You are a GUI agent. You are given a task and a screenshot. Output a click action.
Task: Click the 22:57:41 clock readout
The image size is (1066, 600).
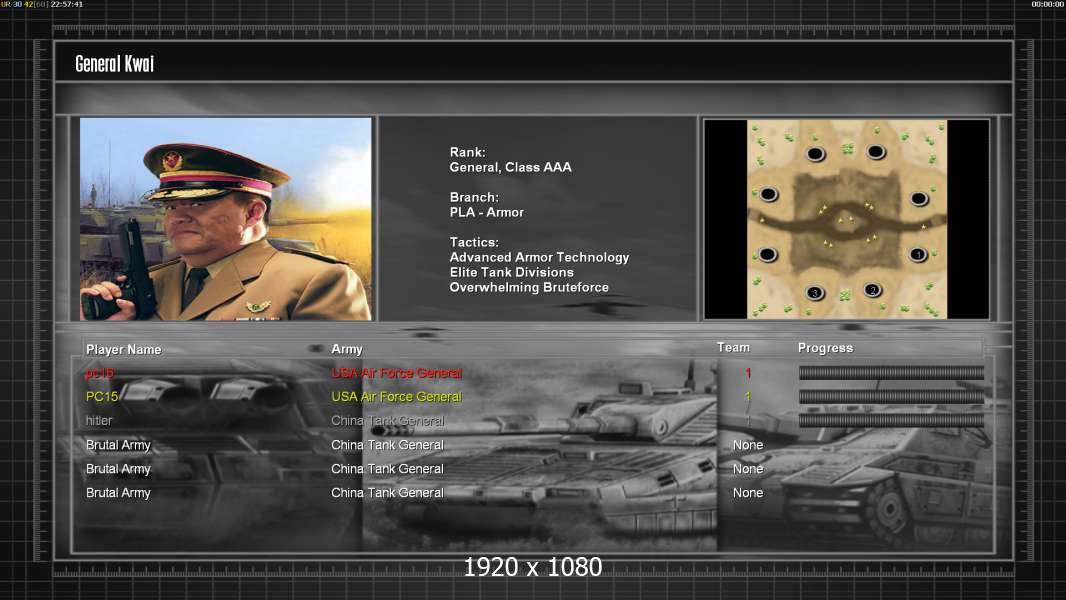67,4
